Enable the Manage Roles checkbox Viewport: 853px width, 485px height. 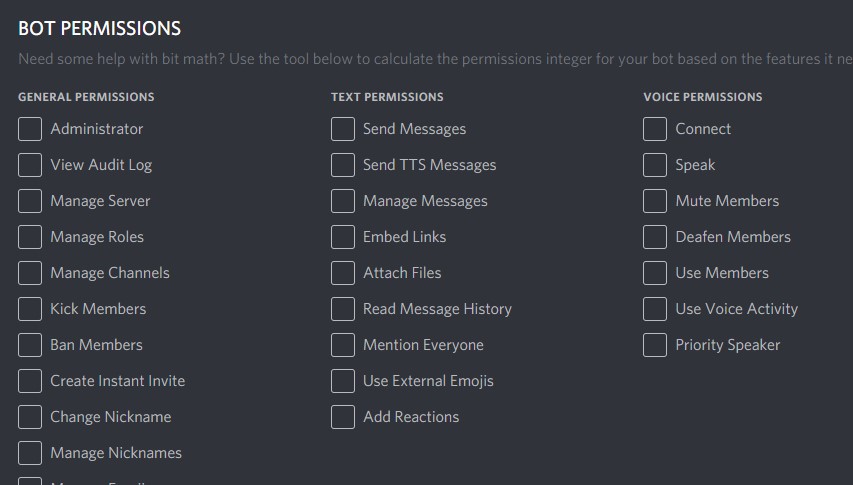[30, 237]
